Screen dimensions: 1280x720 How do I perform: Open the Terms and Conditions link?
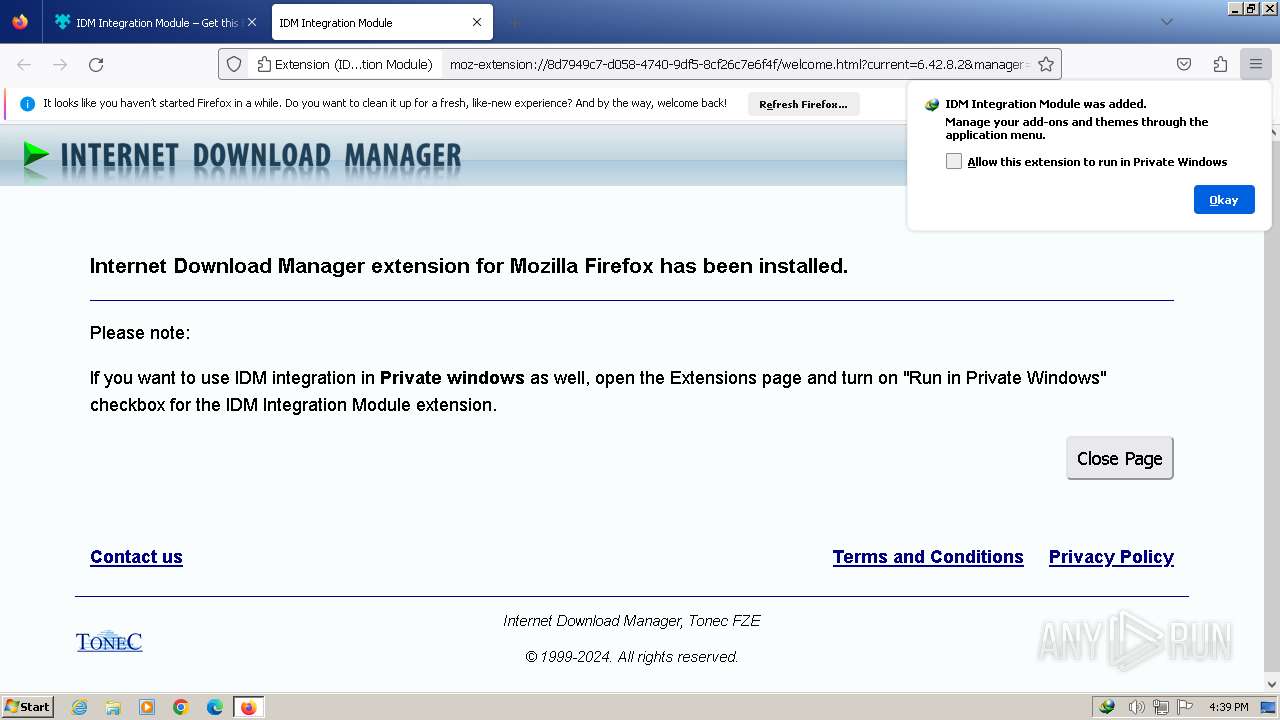[928, 557]
